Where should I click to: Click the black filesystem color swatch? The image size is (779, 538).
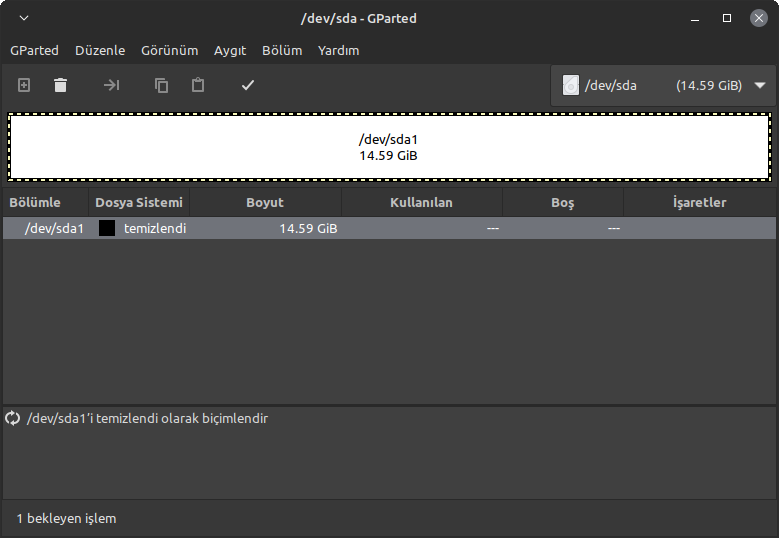click(107, 228)
